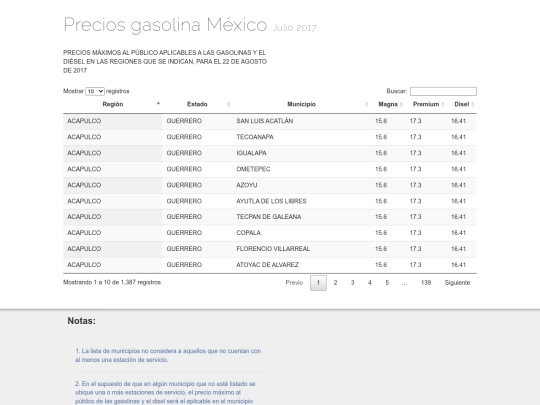The height and width of the screenshot is (405, 540).
Task: Click note 2 about municipio no listado
Action: pos(165,393)
